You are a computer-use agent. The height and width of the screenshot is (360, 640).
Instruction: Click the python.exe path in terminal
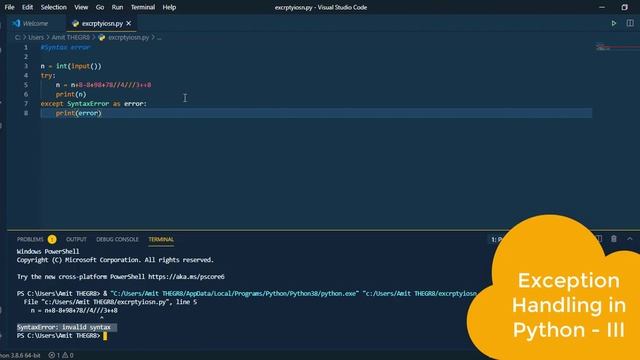235,293
